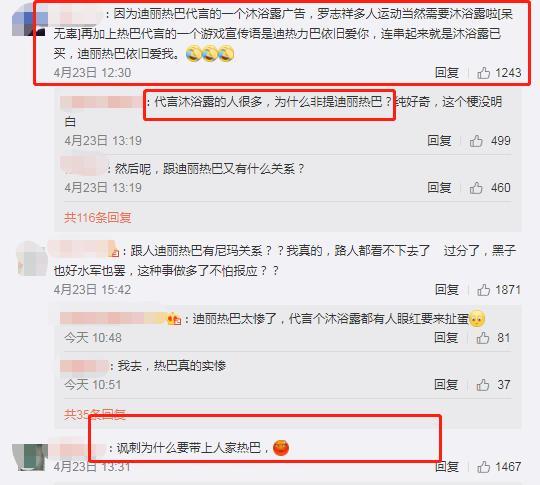The width and height of the screenshot is (540, 485).
Task: Reply to the 13:31 April 23 comment
Action: [447, 467]
